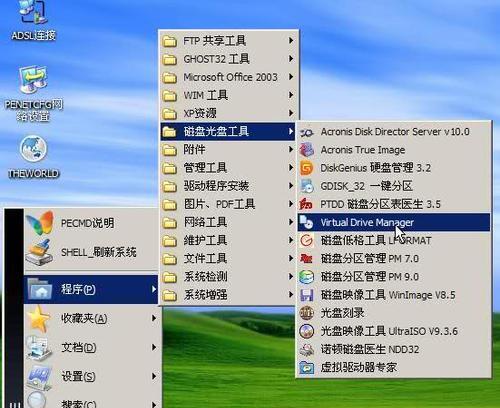Click the WinImage V8.5 floppy disk icon

point(306,295)
